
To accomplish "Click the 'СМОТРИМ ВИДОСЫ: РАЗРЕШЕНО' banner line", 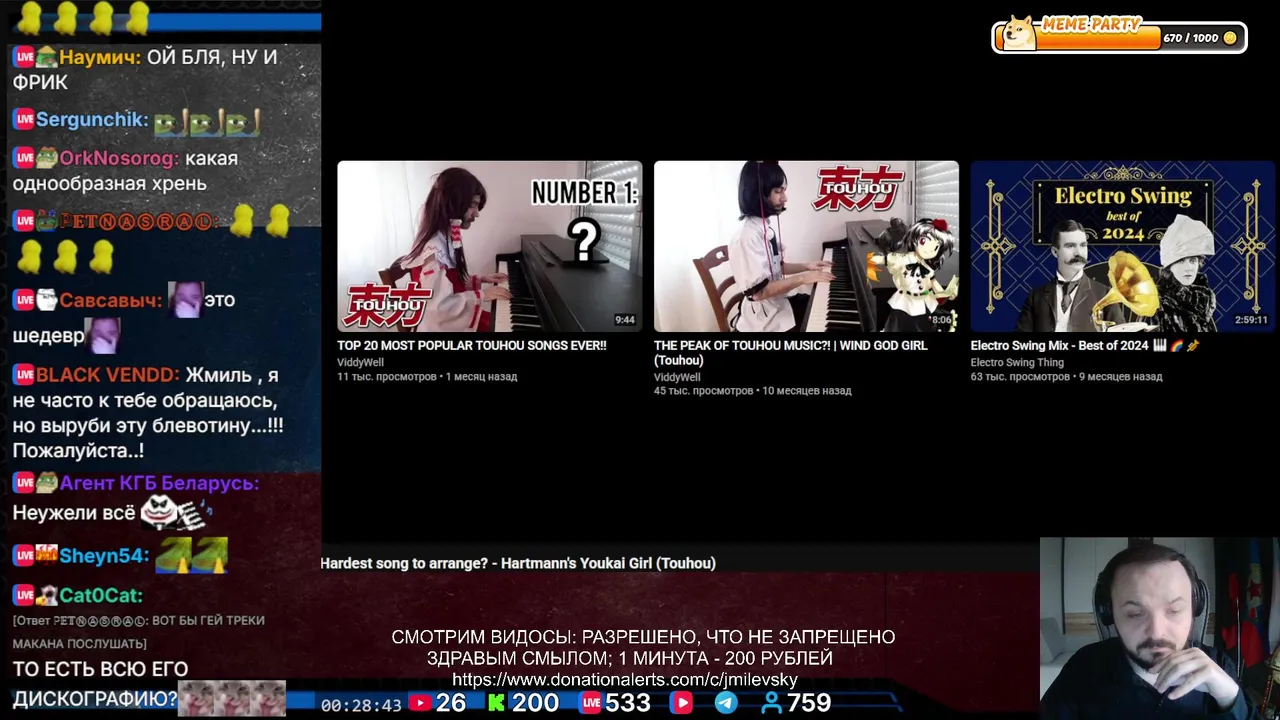I will (643, 637).
